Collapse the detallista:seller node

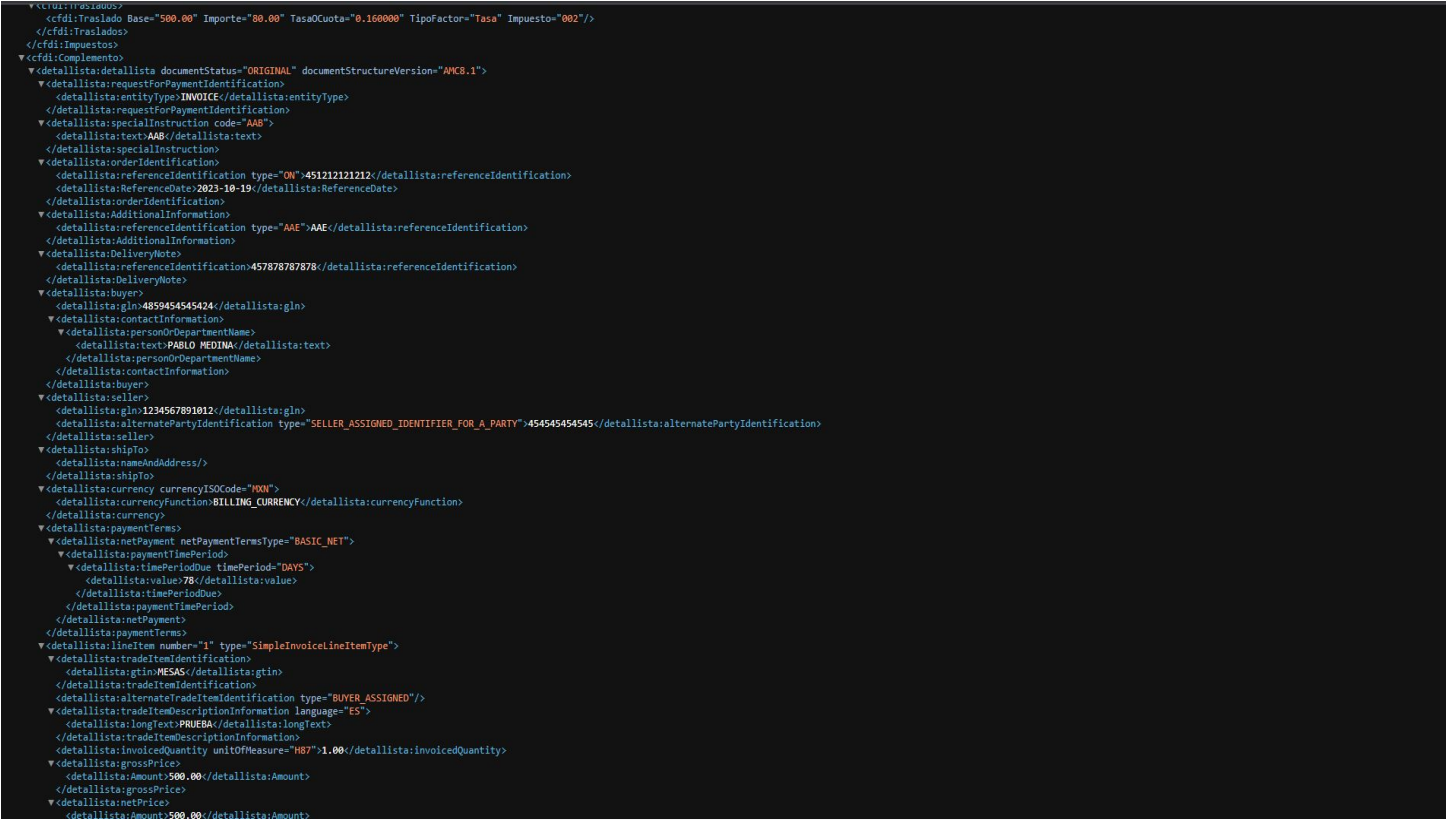[41, 397]
